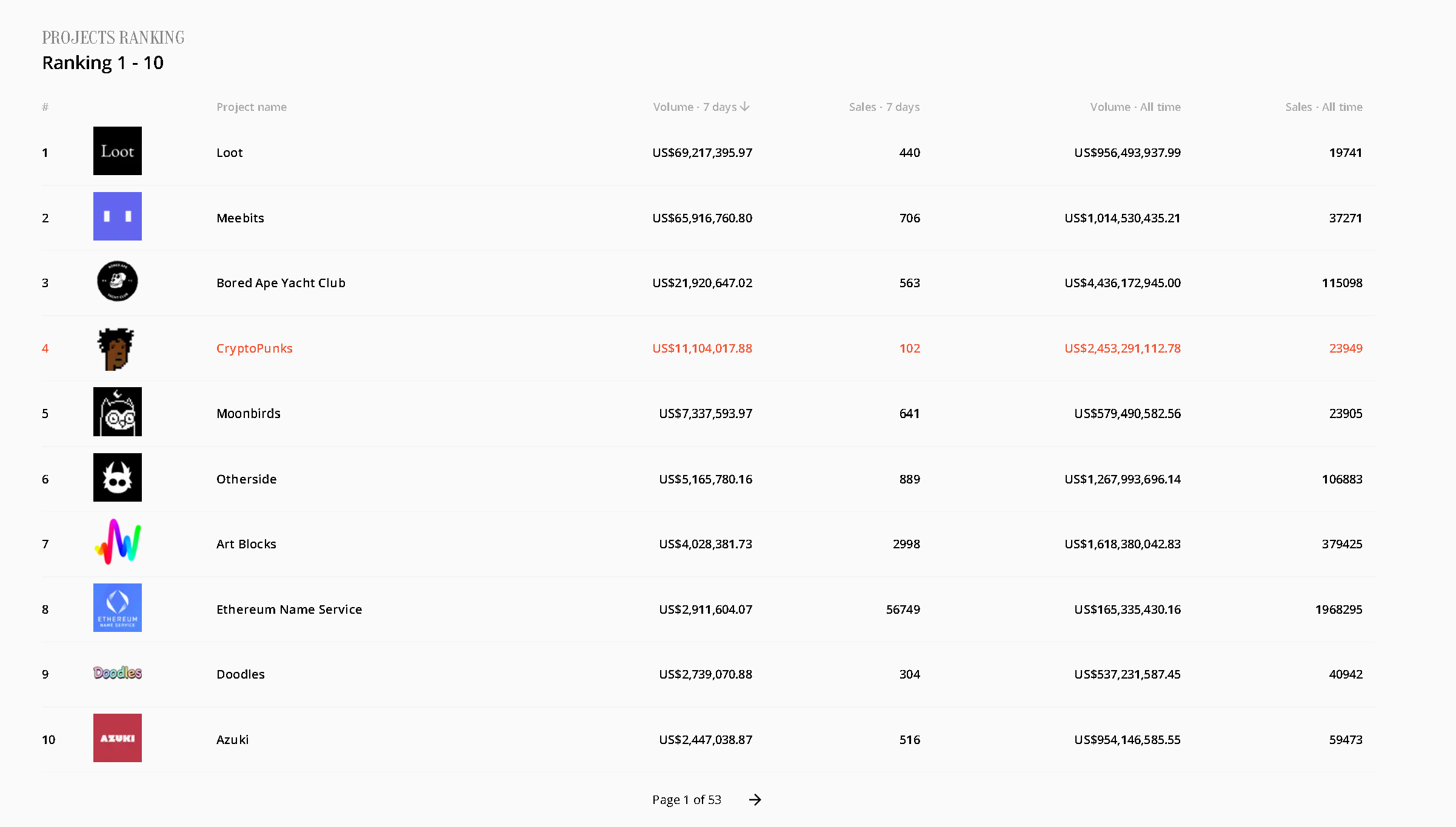The height and width of the screenshot is (827, 1456).
Task: Select CryptoPunks all-time sales 23949
Action: click(x=1346, y=348)
